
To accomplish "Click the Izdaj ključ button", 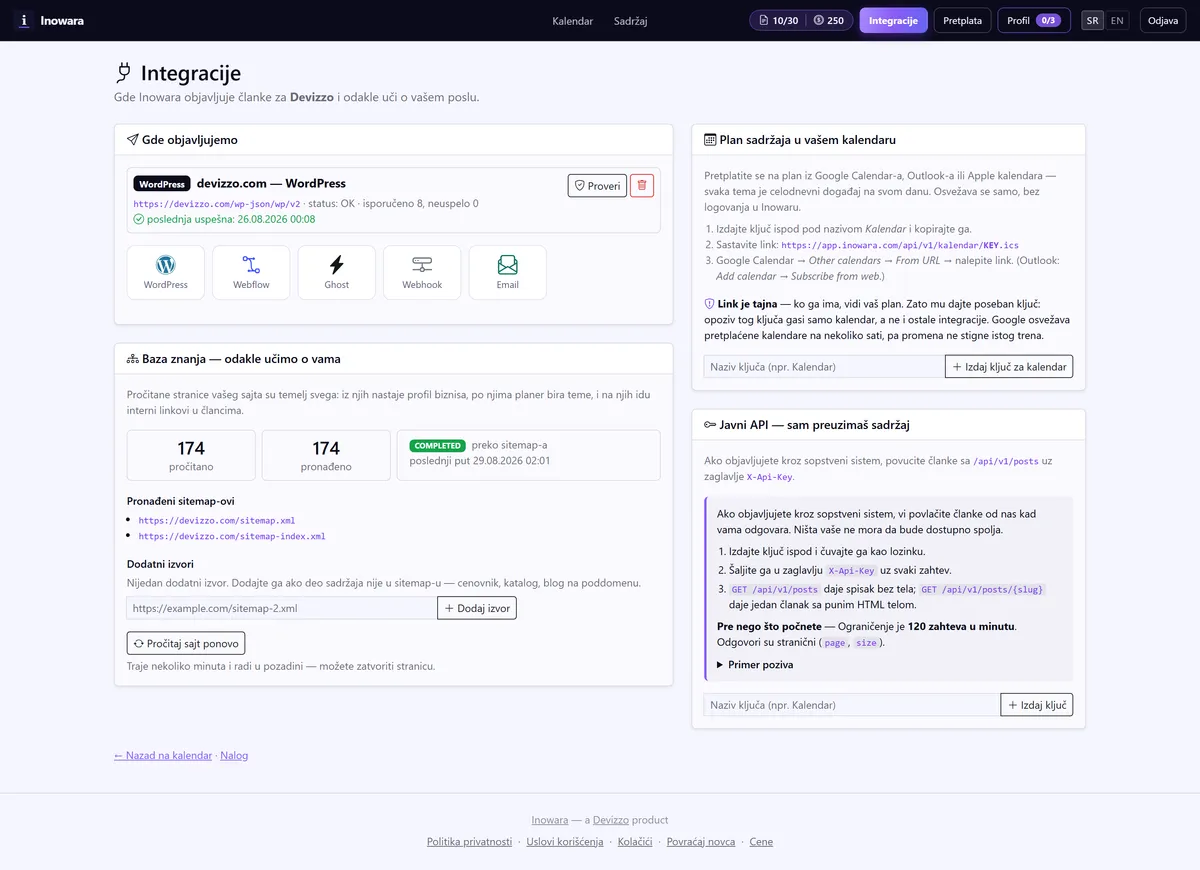I will click(1037, 705).
